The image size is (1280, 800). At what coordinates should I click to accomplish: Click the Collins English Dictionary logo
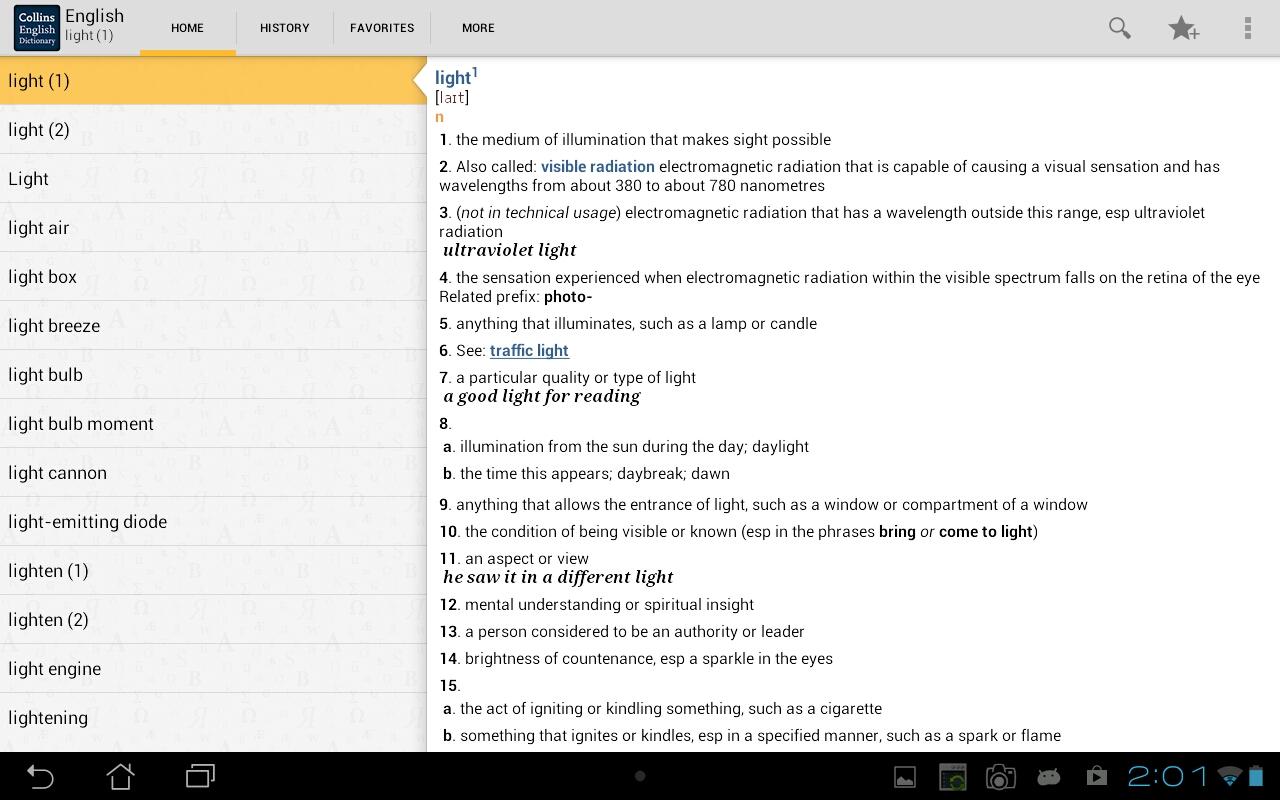[x=36, y=27]
